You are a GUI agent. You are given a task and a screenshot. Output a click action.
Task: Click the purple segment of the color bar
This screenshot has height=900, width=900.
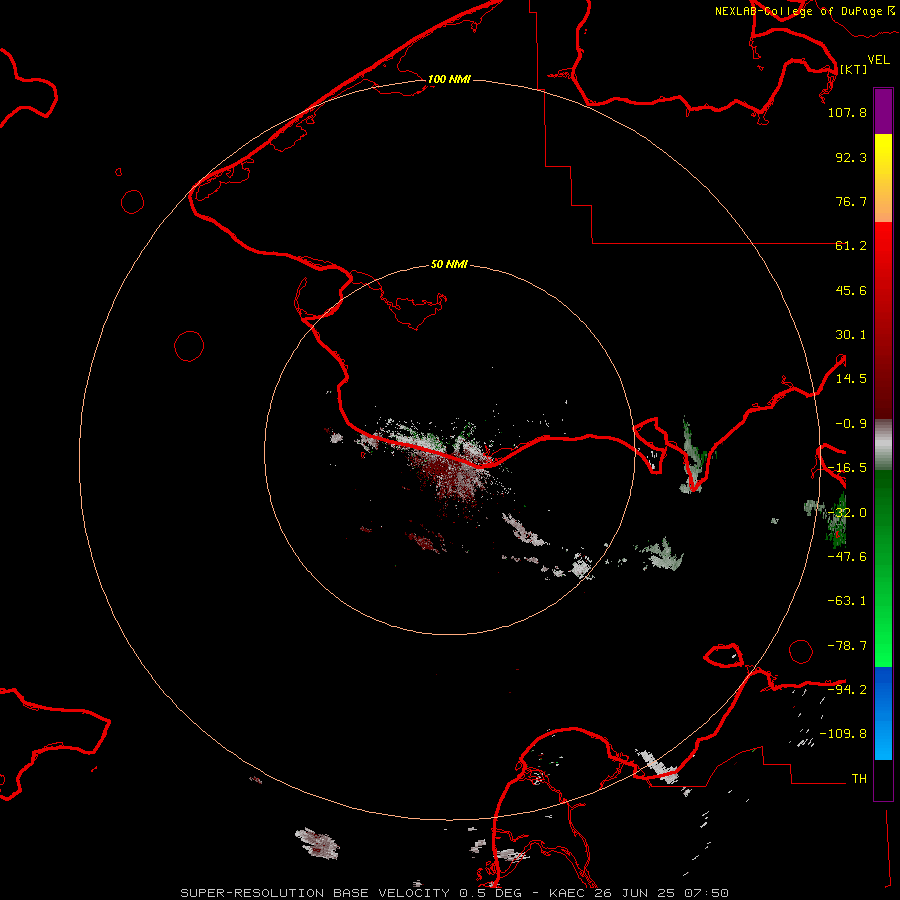883,111
